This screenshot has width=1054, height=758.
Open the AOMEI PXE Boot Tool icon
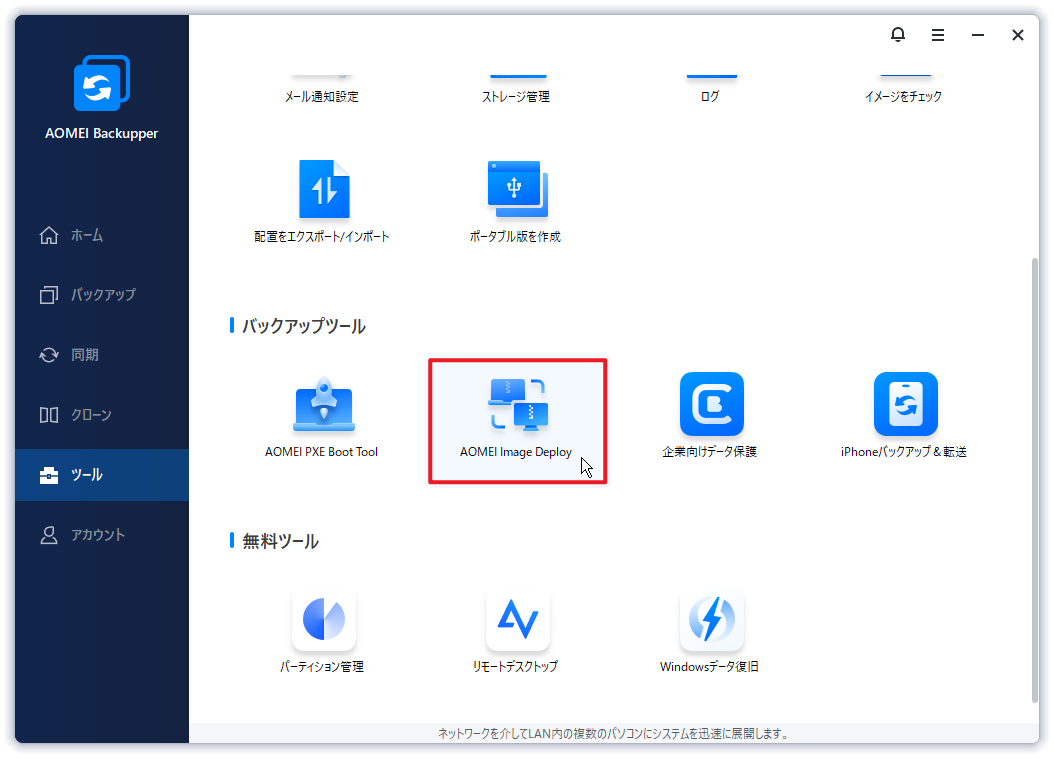pos(324,405)
